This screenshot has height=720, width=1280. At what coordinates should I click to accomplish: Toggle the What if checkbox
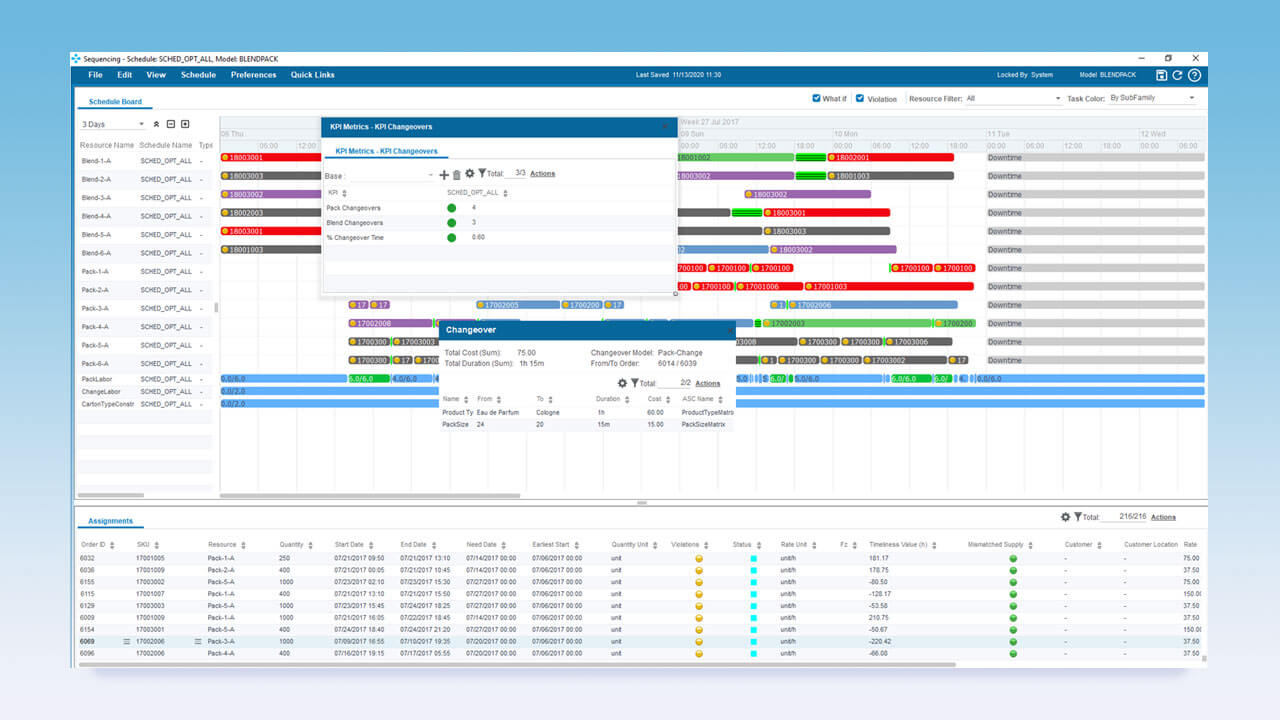(x=817, y=99)
